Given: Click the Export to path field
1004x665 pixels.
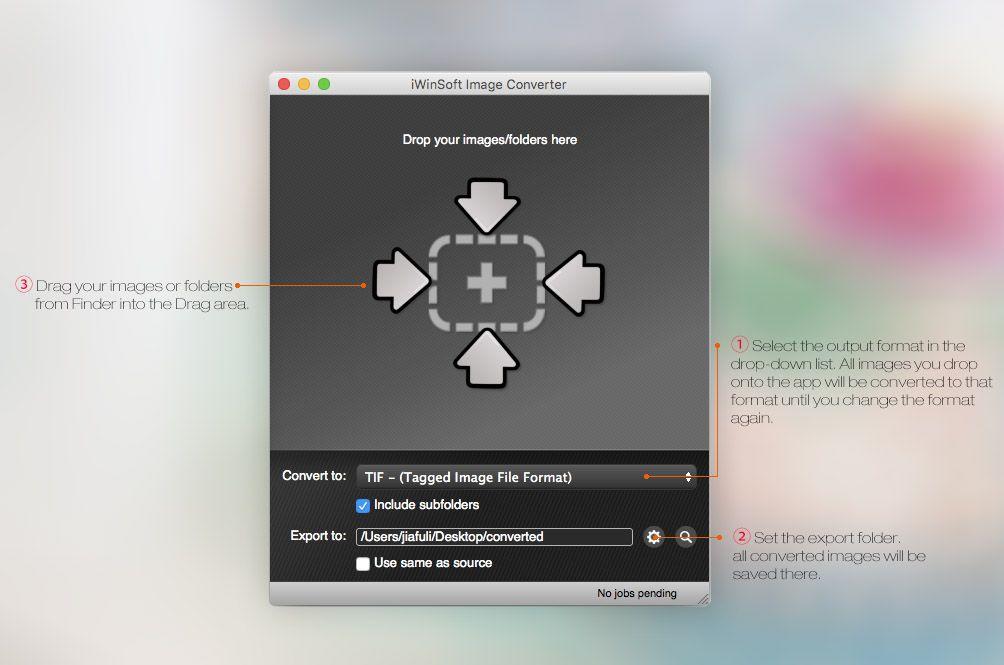Looking at the screenshot, I should click(494, 537).
